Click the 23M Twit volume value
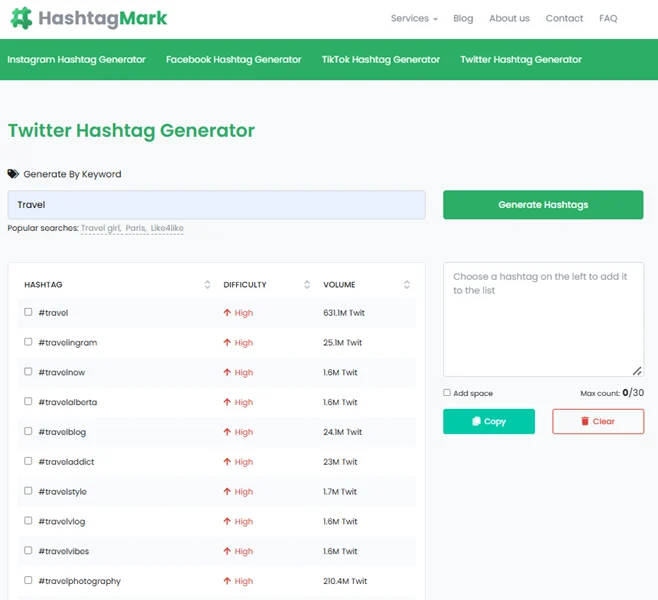 340,462
